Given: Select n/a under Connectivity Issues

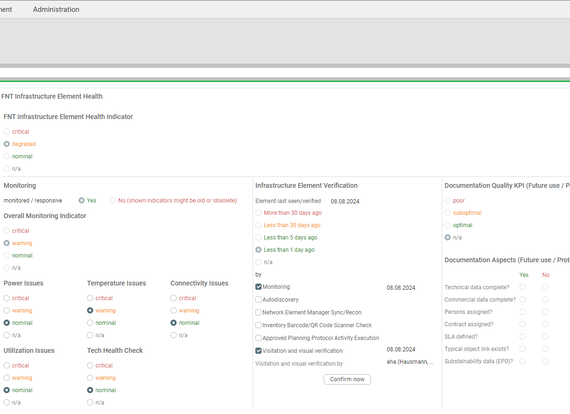Looking at the screenshot, I should 173,335.
